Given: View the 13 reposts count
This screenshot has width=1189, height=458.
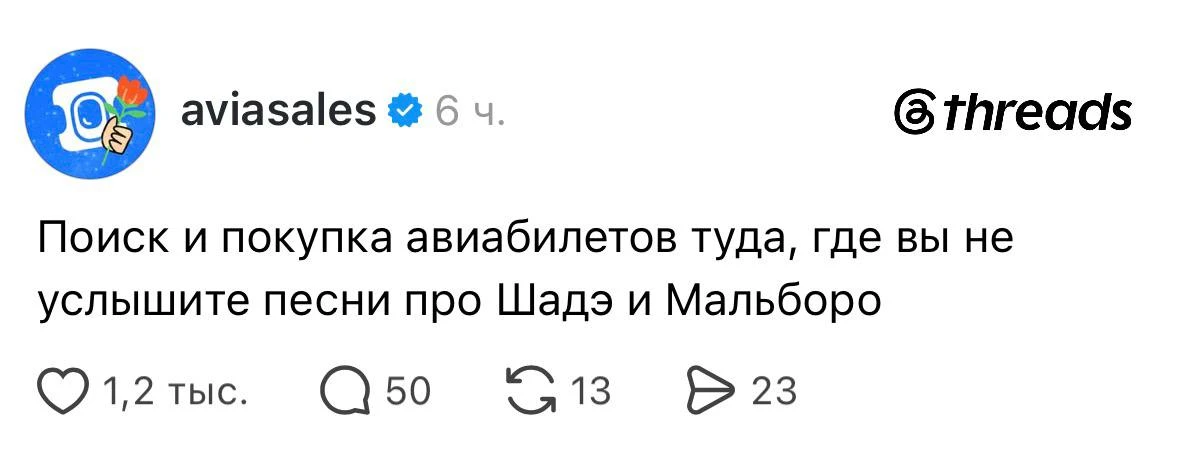Looking at the screenshot, I should (x=589, y=392).
